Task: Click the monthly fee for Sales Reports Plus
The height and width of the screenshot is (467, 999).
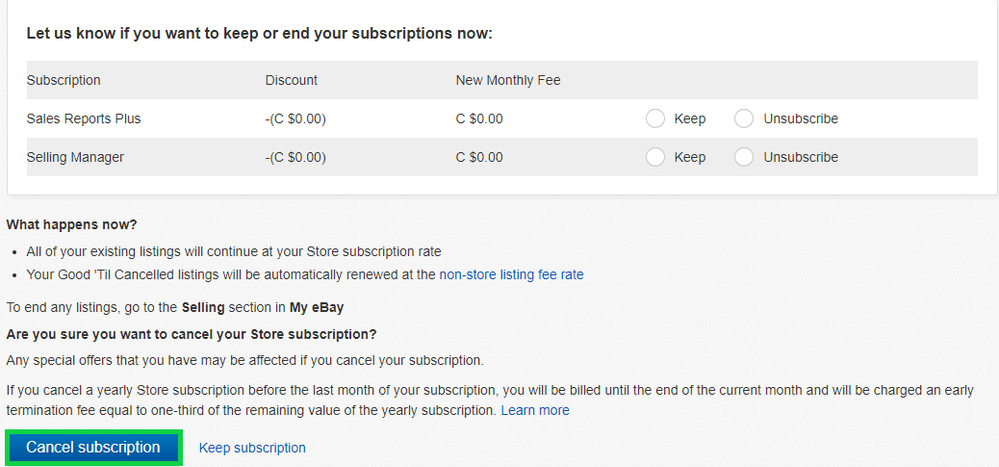Action: point(479,119)
